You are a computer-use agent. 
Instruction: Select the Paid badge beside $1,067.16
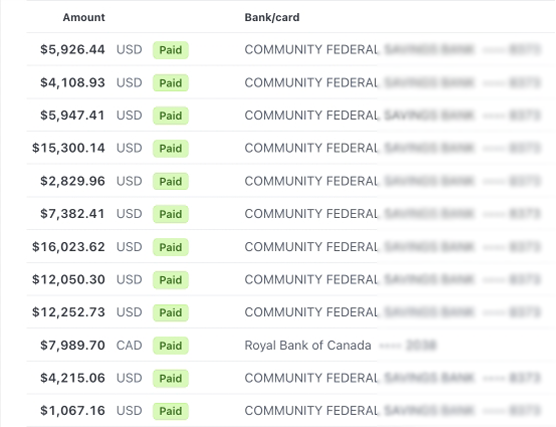click(x=171, y=411)
